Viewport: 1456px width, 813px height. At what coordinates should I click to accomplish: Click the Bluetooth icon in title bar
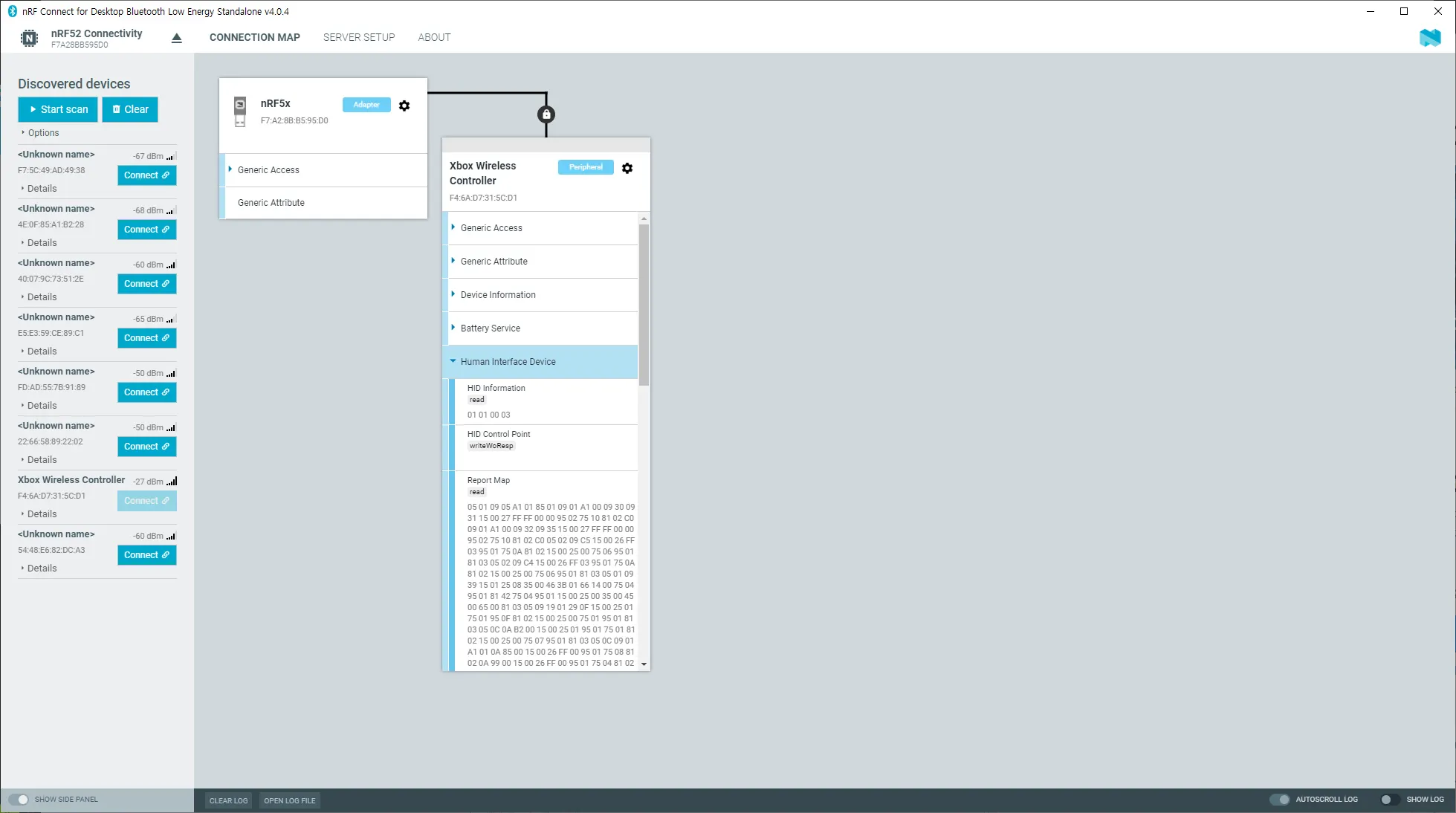[12, 11]
